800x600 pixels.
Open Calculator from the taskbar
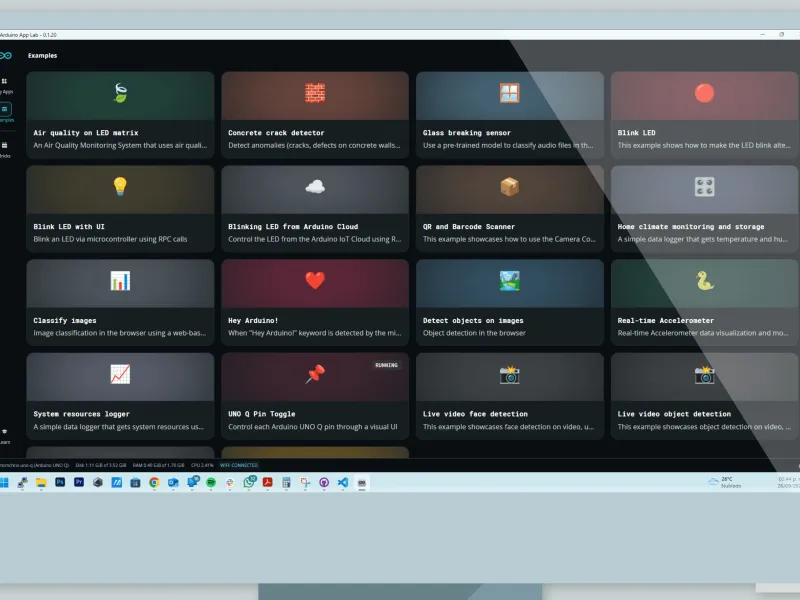[x=286, y=483]
